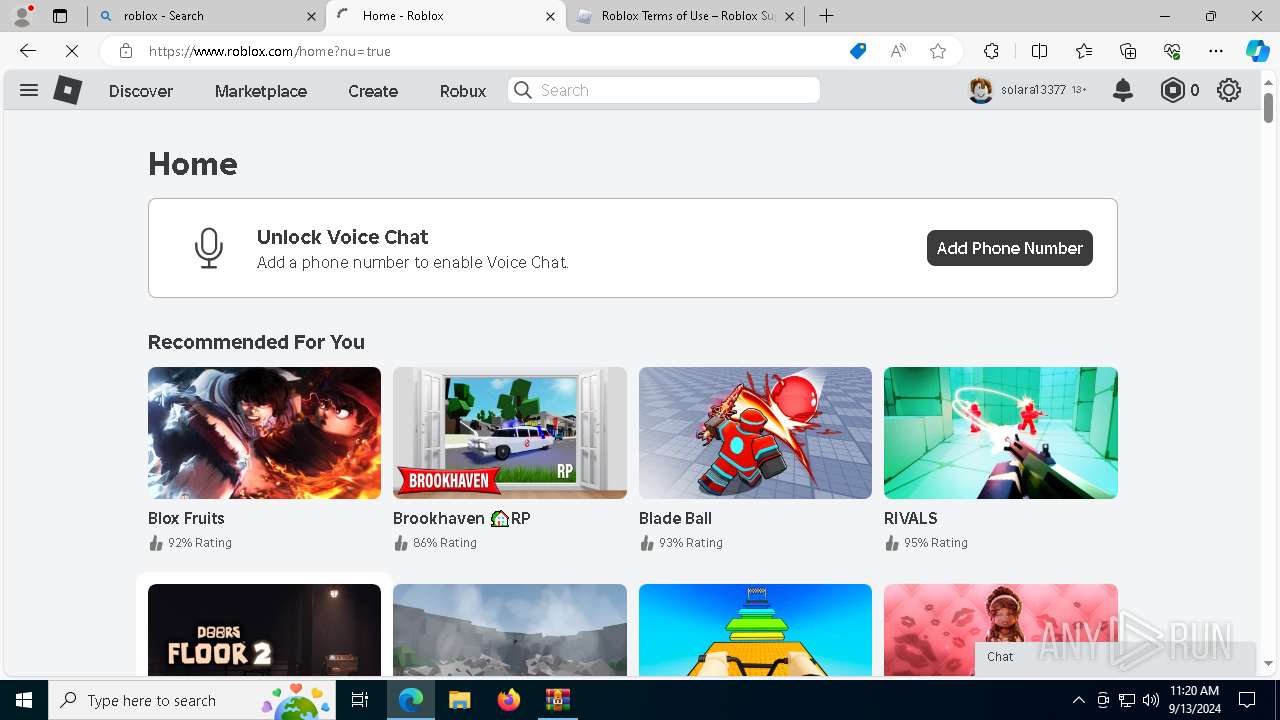Viewport: 1280px width, 720px height.
Task: Close the roblox - Search tab
Action: click(311, 16)
